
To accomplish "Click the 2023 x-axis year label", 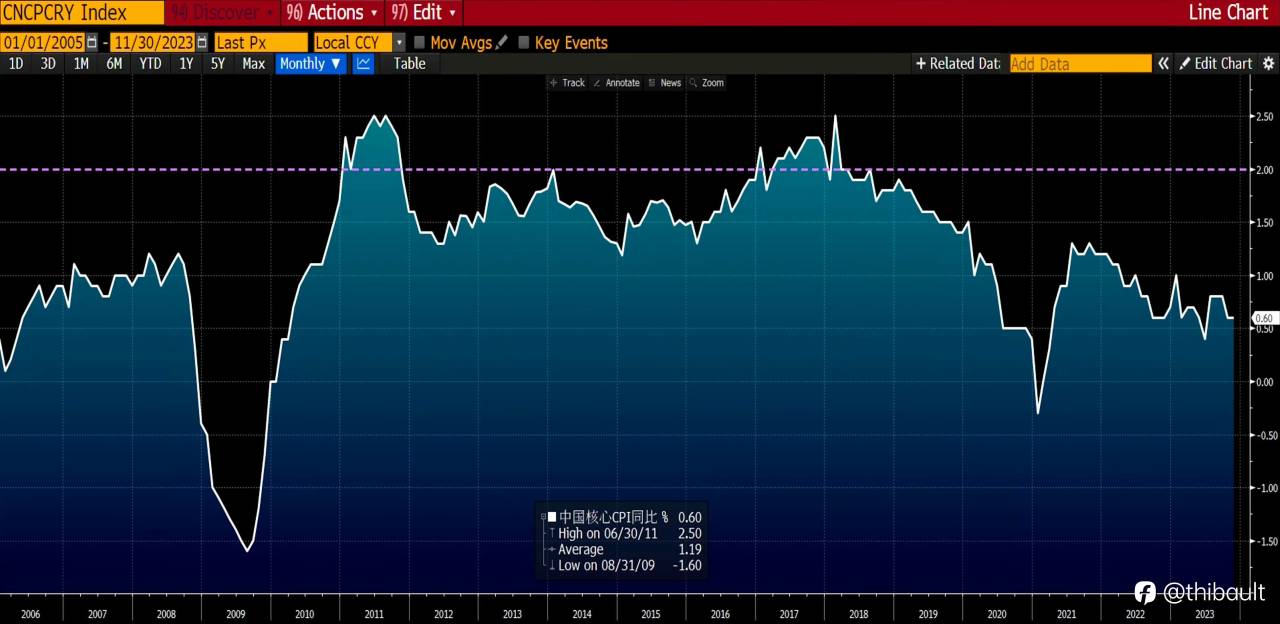I will (1205, 614).
